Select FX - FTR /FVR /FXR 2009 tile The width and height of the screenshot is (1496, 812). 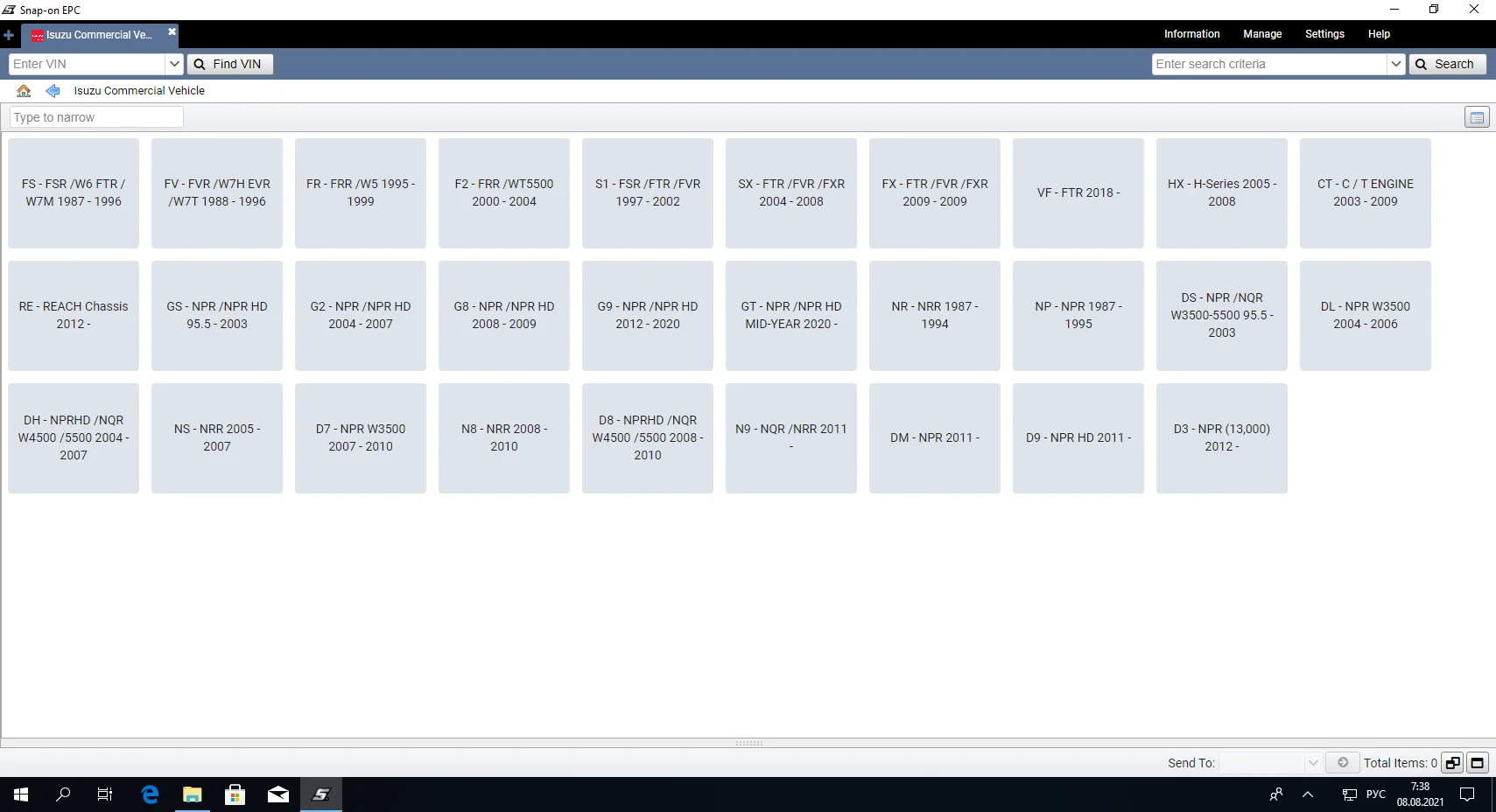[x=935, y=193]
